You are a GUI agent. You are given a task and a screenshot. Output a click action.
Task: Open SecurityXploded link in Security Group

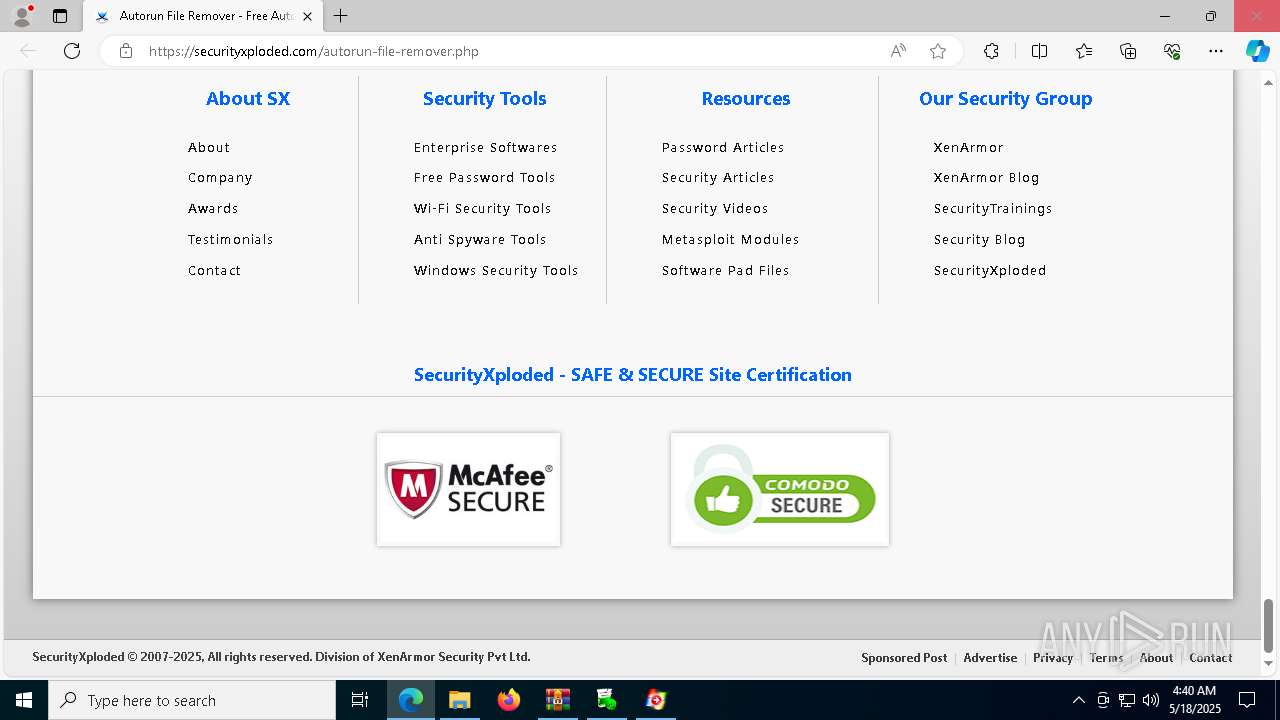click(990, 271)
